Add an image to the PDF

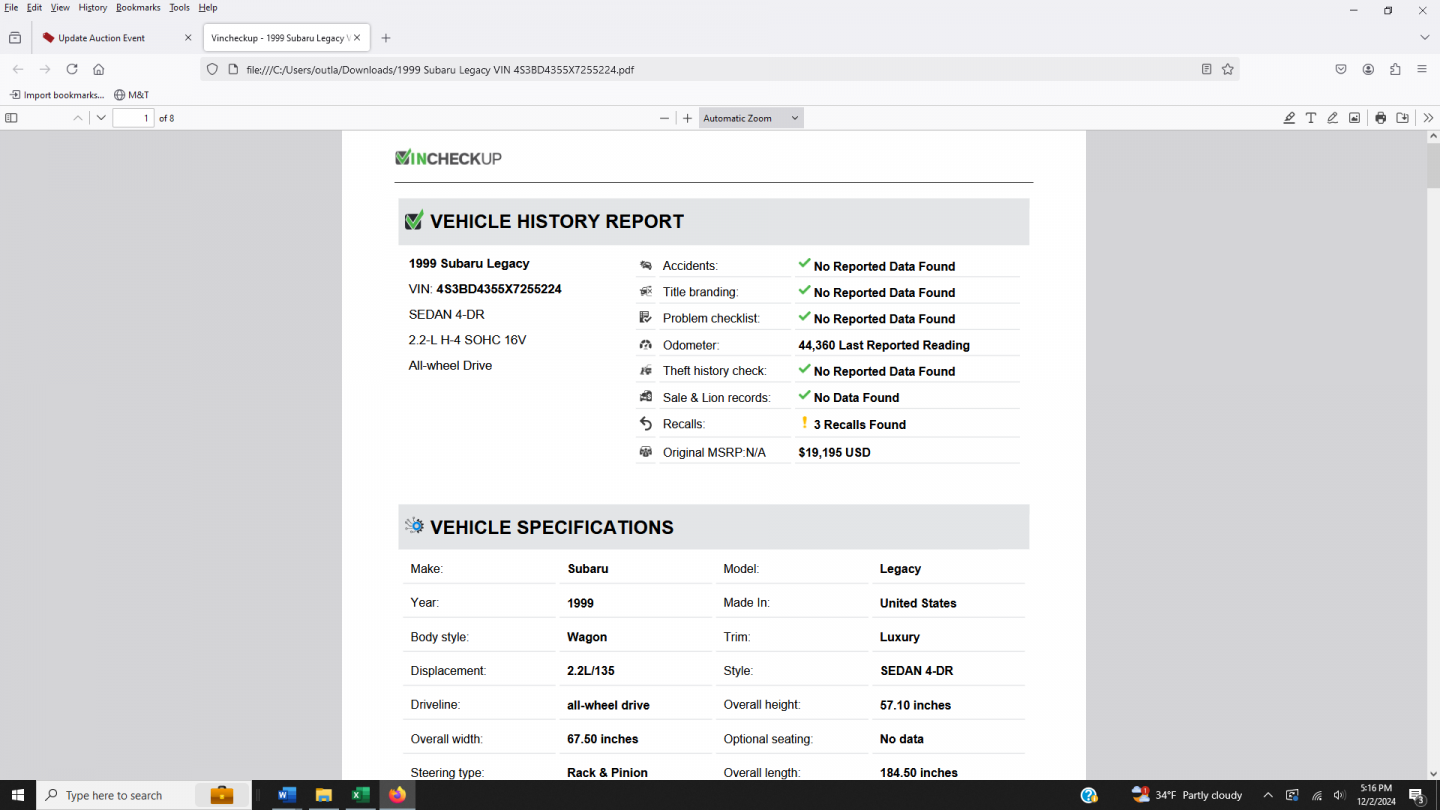click(x=1355, y=118)
